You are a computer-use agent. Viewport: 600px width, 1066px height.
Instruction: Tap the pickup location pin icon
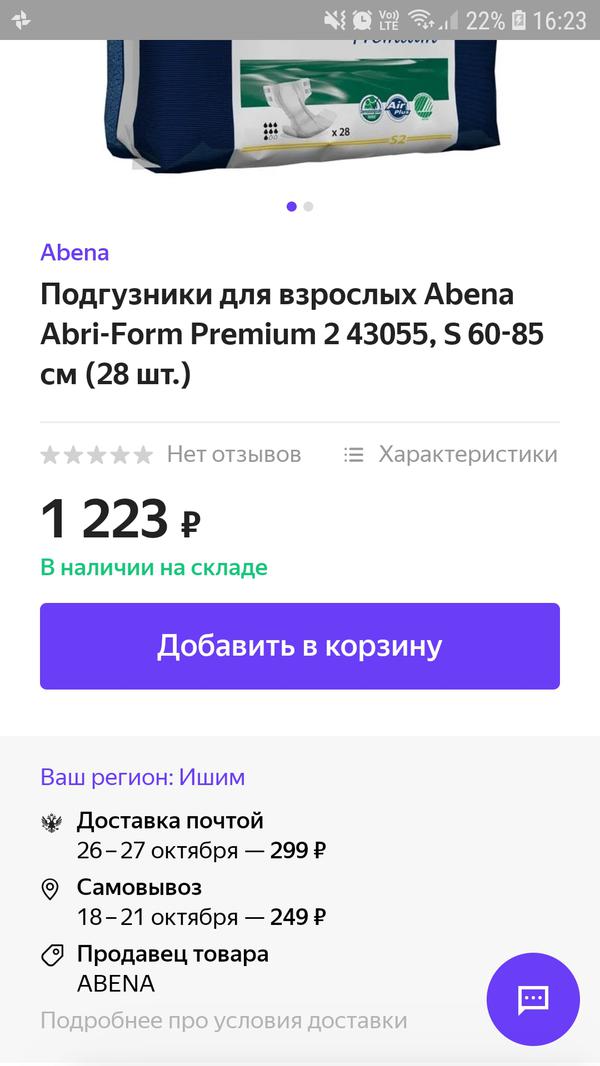[x=51, y=889]
